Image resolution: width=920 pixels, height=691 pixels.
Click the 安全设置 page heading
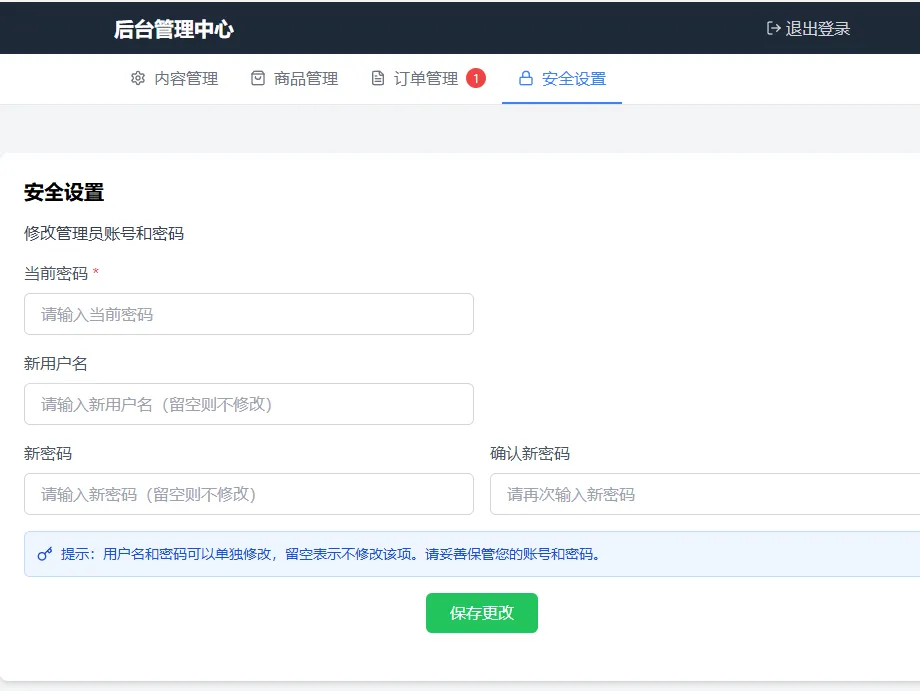tap(62, 192)
